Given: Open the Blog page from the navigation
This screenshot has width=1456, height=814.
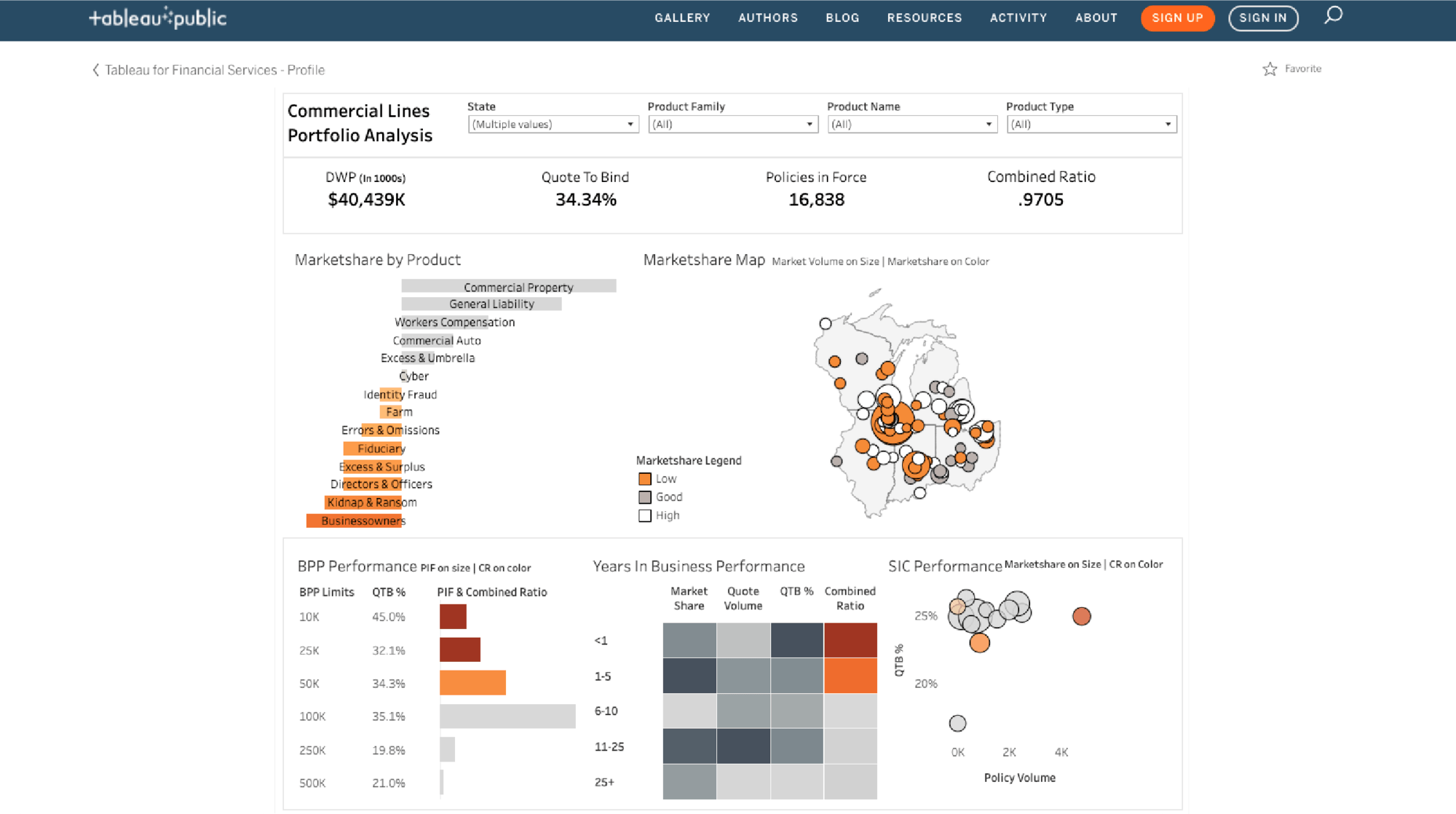Looking at the screenshot, I should pyautogui.click(x=842, y=17).
